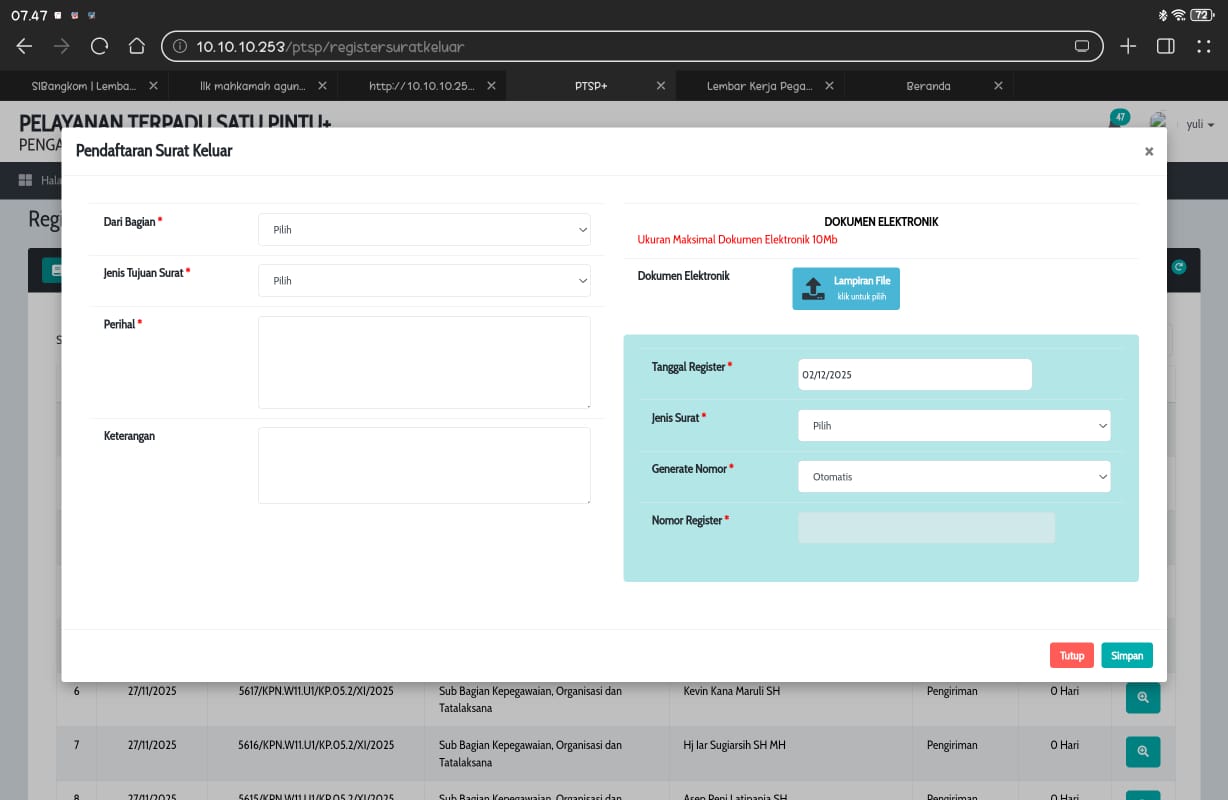Click magnifier detail icon for row 6

1142,697
